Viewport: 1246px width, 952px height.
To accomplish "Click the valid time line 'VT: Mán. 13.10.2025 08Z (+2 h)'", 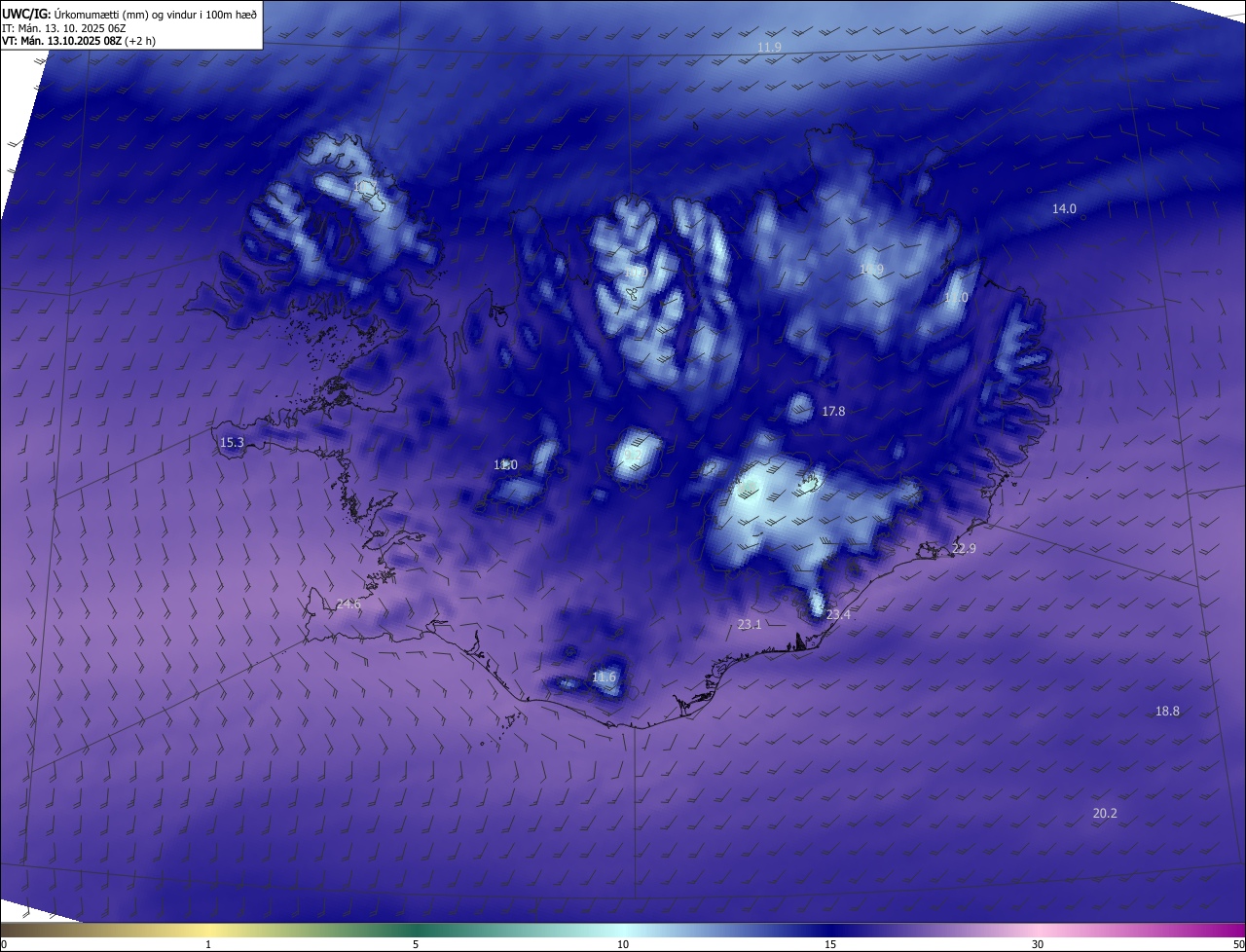I will pos(79,41).
